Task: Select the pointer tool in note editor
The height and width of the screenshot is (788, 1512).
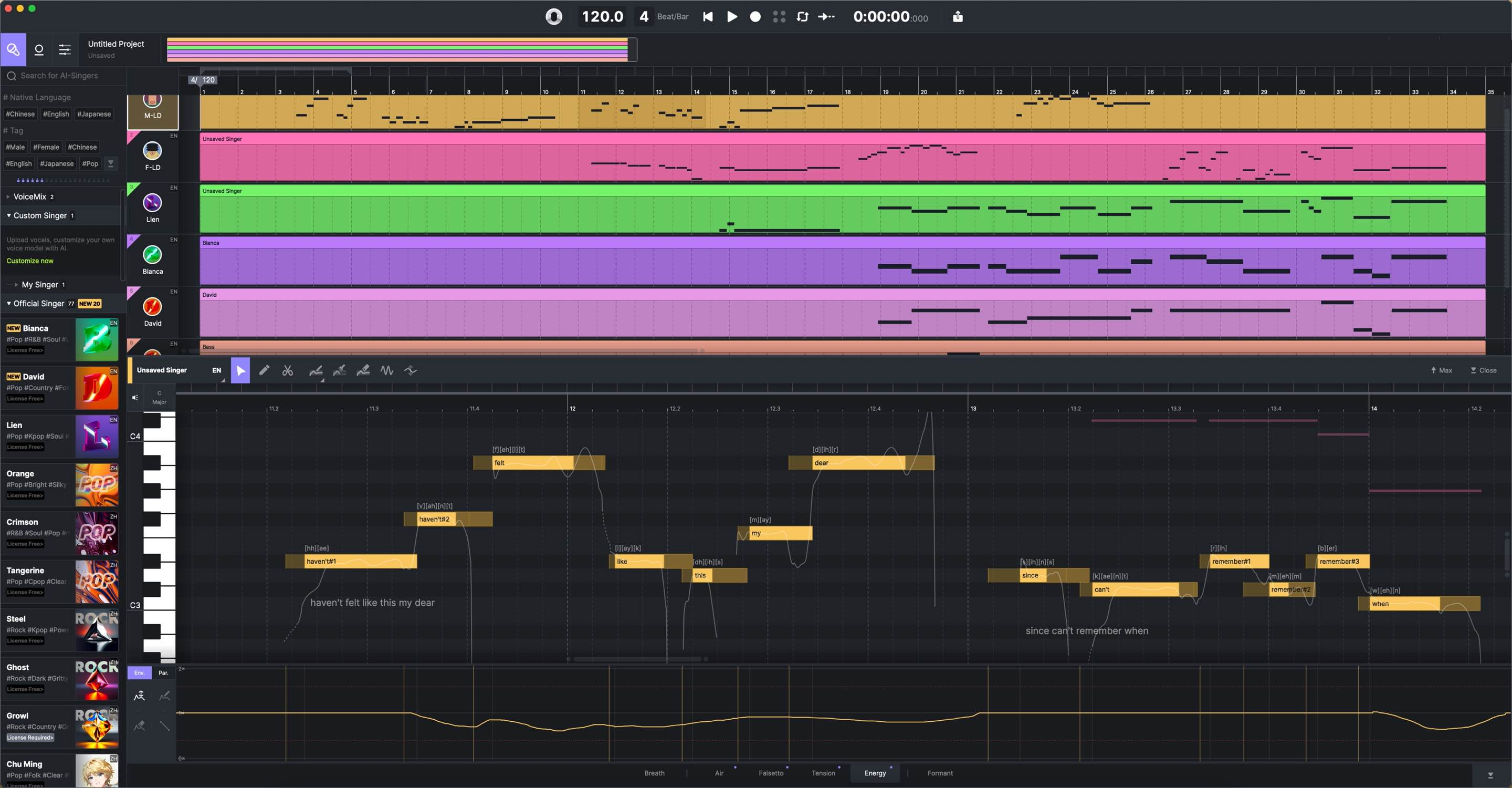Action: 240,370
